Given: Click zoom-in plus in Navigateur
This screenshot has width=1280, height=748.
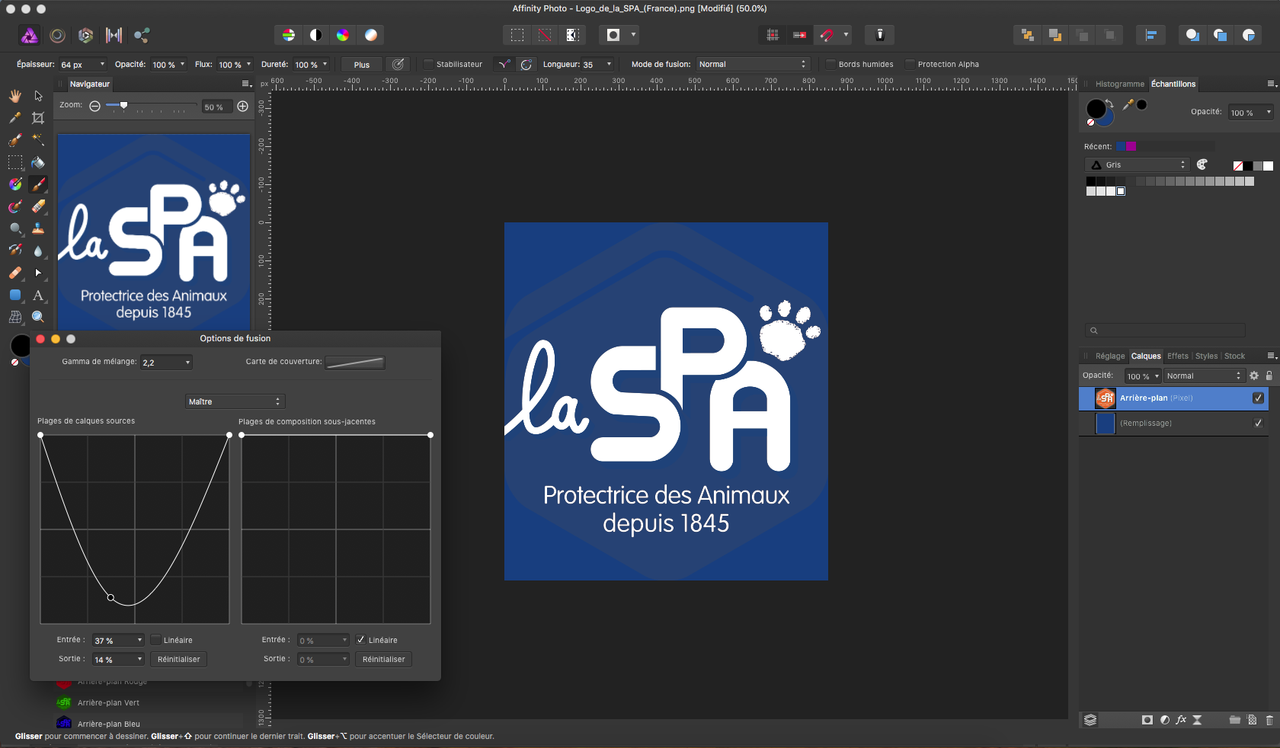Looking at the screenshot, I should 242,106.
